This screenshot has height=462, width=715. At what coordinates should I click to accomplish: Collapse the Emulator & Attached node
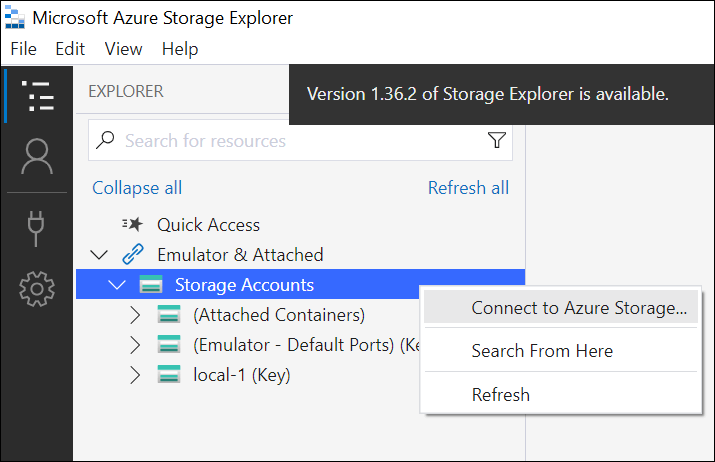coord(100,255)
